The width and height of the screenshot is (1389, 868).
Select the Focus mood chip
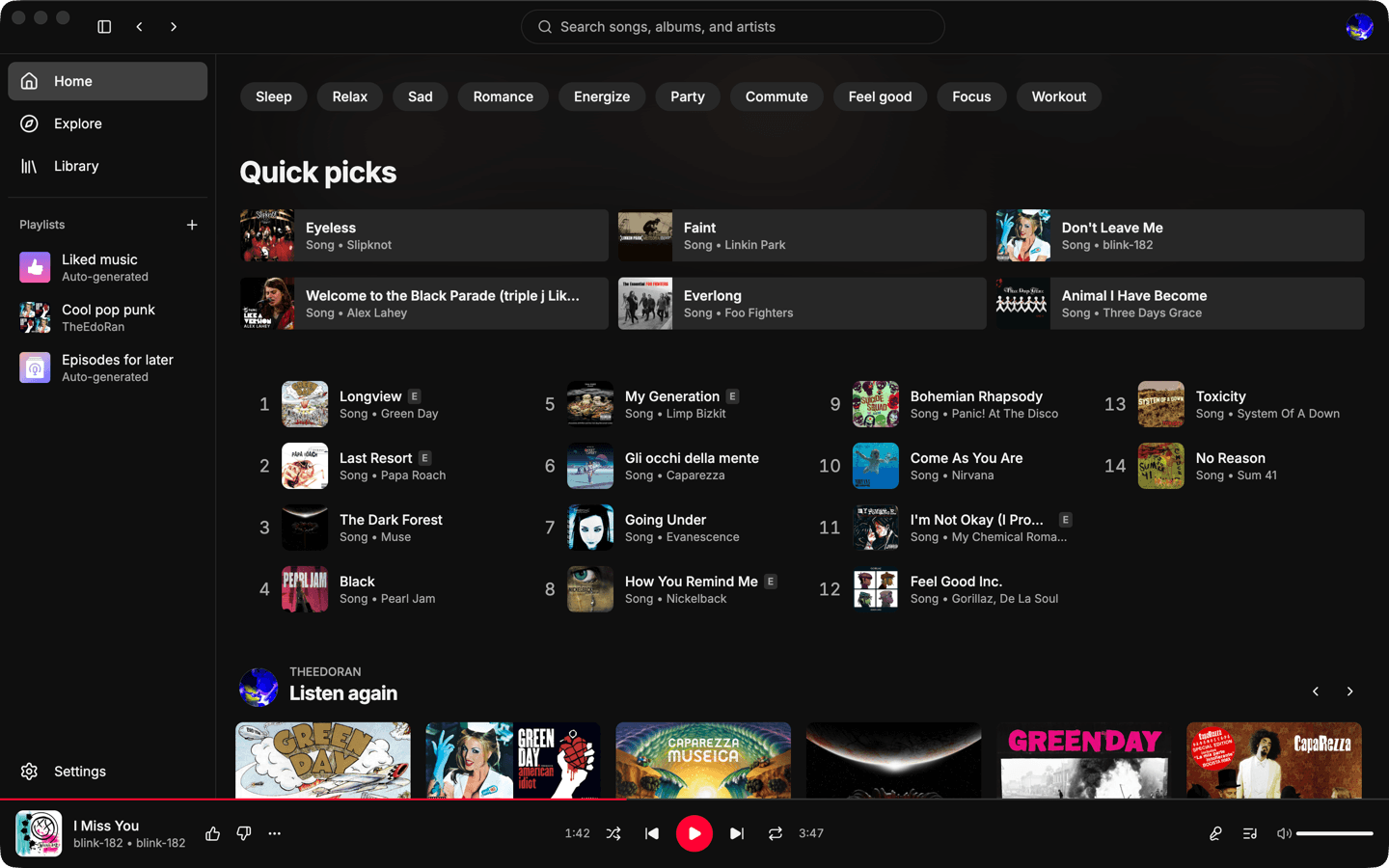point(971,96)
